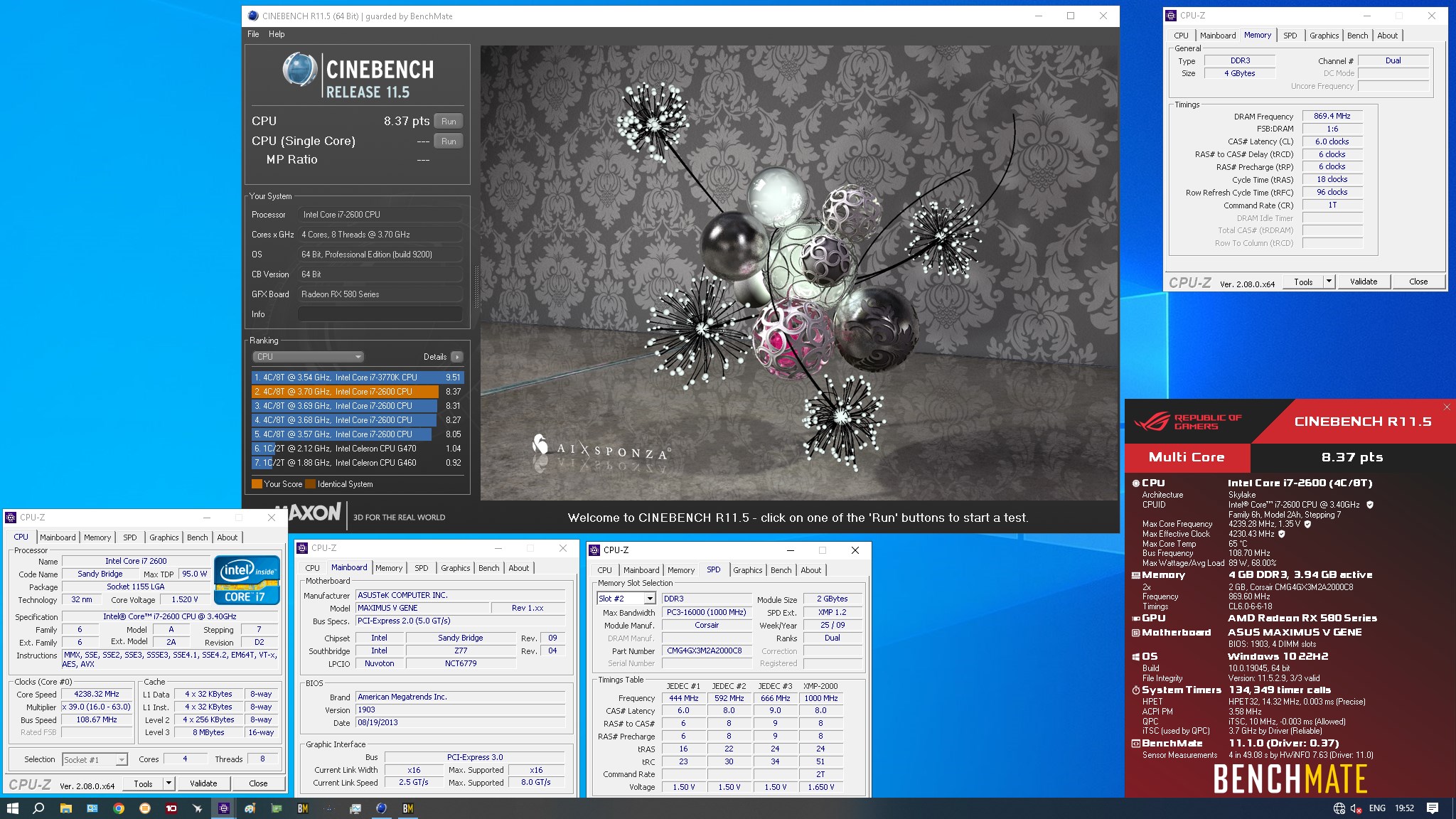Image resolution: width=1456 pixels, height=819 pixels.
Task: Click the 'Identical System' legend swatch
Action: tap(310, 484)
